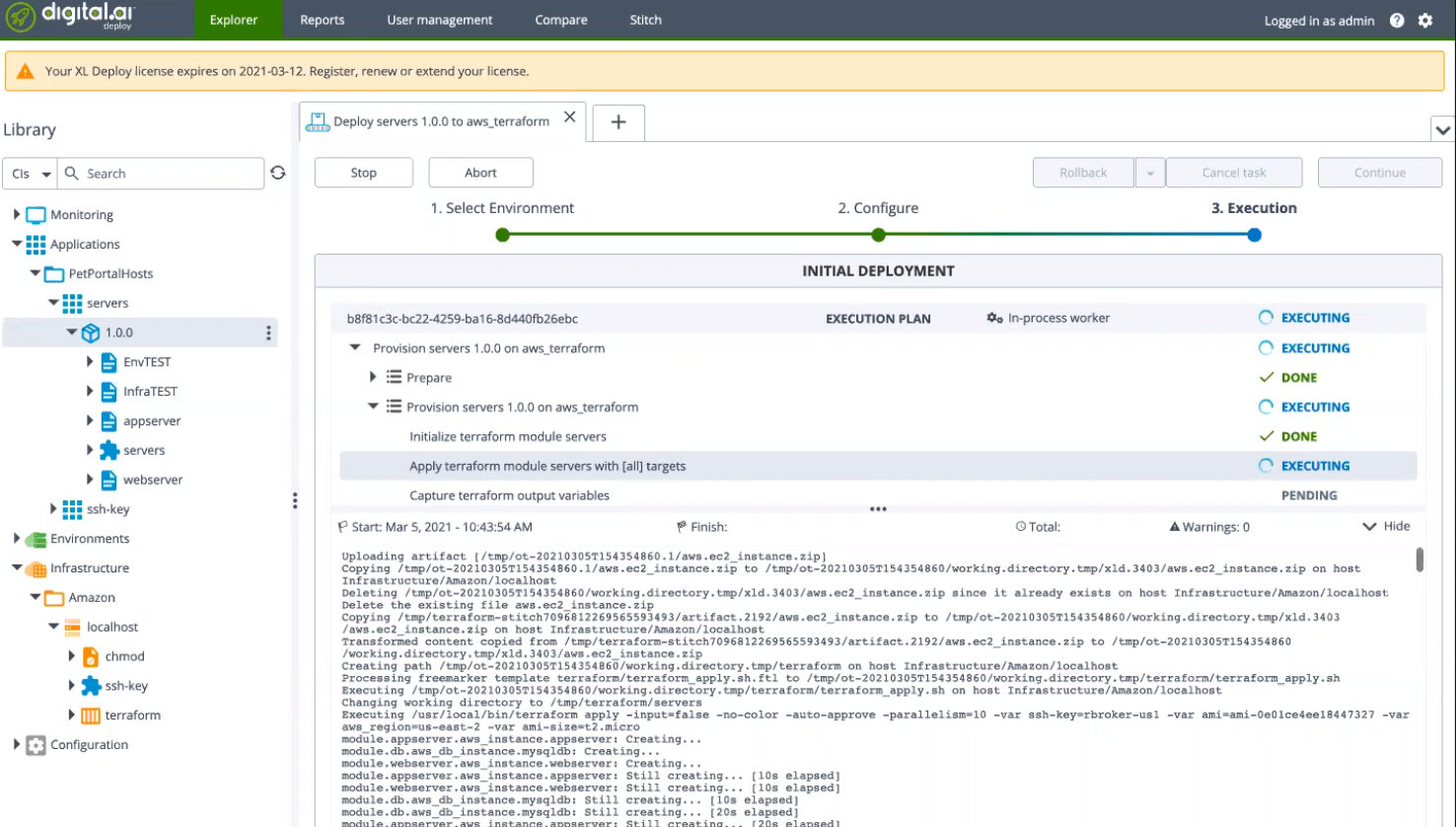Click the deployment tab icon
The width and height of the screenshot is (1456, 827).
[318, 121]
